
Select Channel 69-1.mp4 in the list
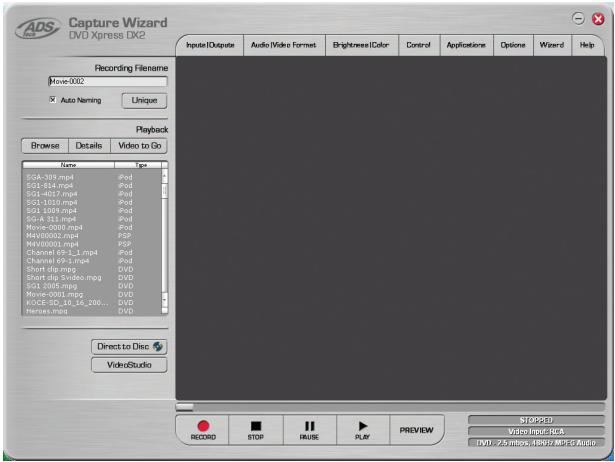tap(92, 261)
